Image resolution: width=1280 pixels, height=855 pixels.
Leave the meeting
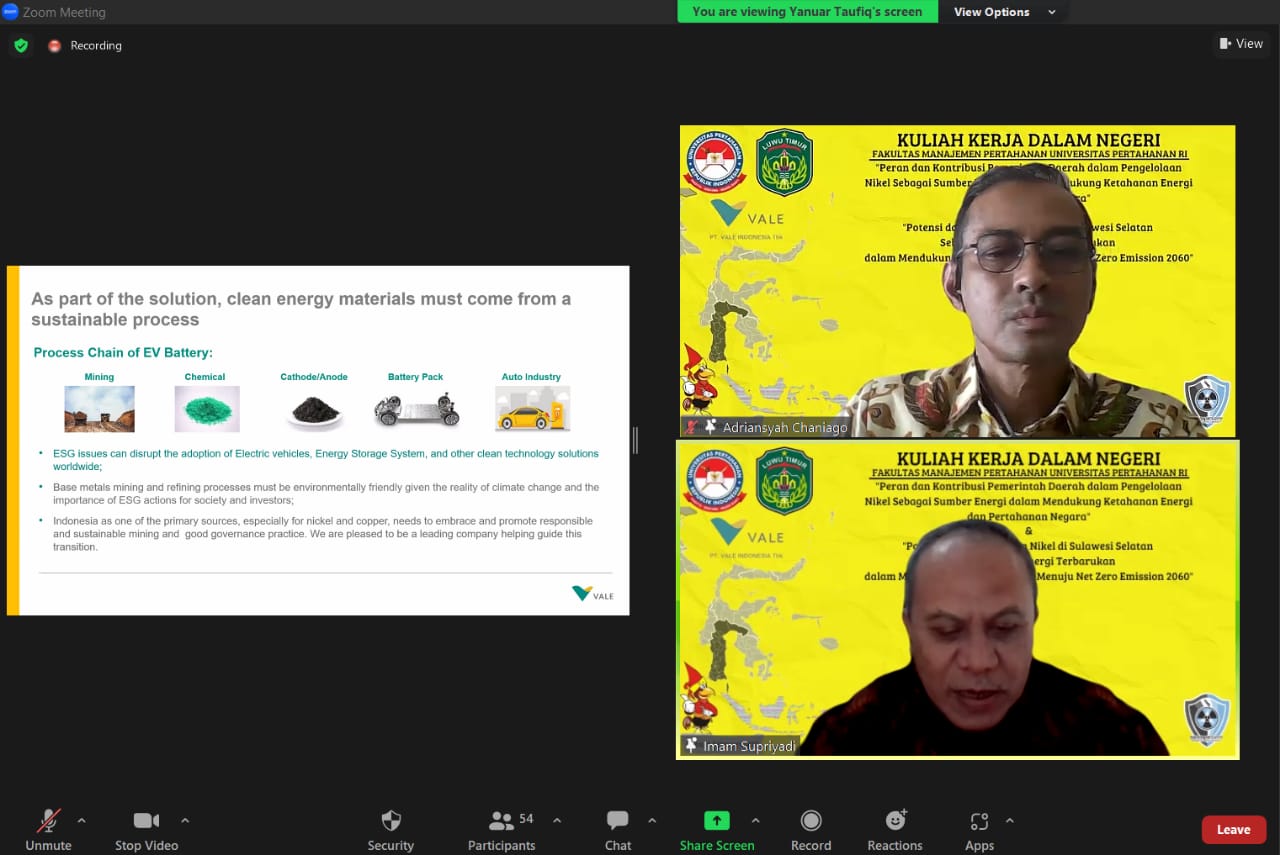pyautogui.click(x=1233, y=830)
